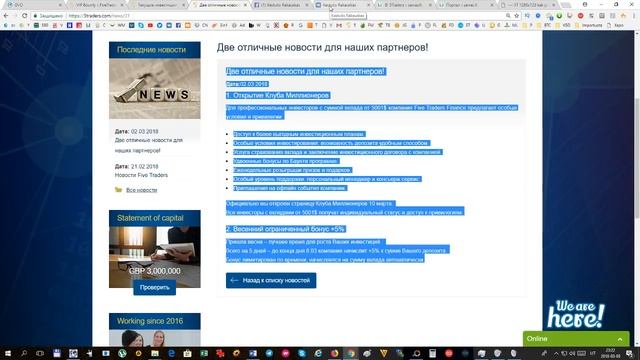Open Telegram from the taskbar
Viewport: 640px width, 360px height.
(269, 353)
